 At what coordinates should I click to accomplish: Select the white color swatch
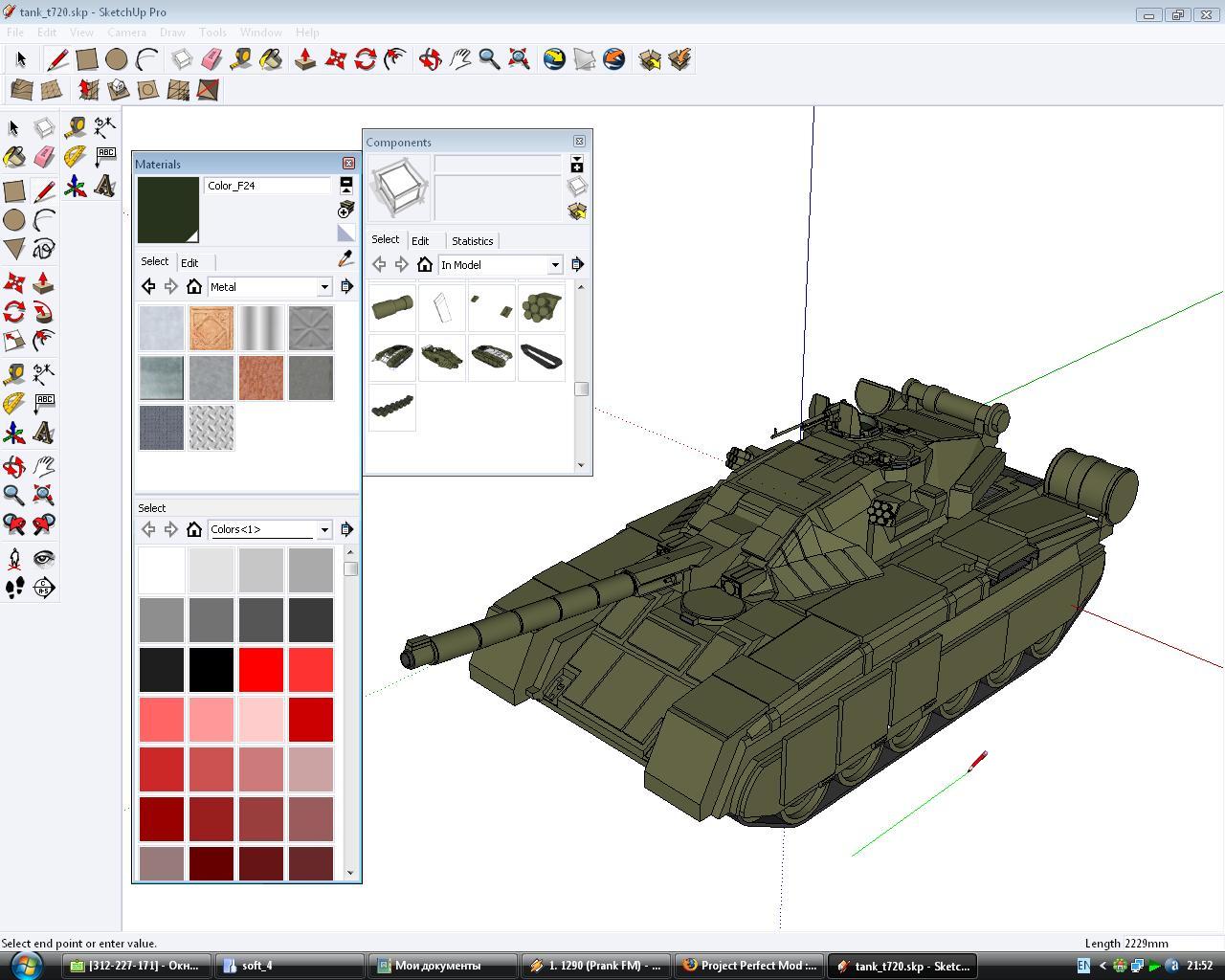click(162, 569)
